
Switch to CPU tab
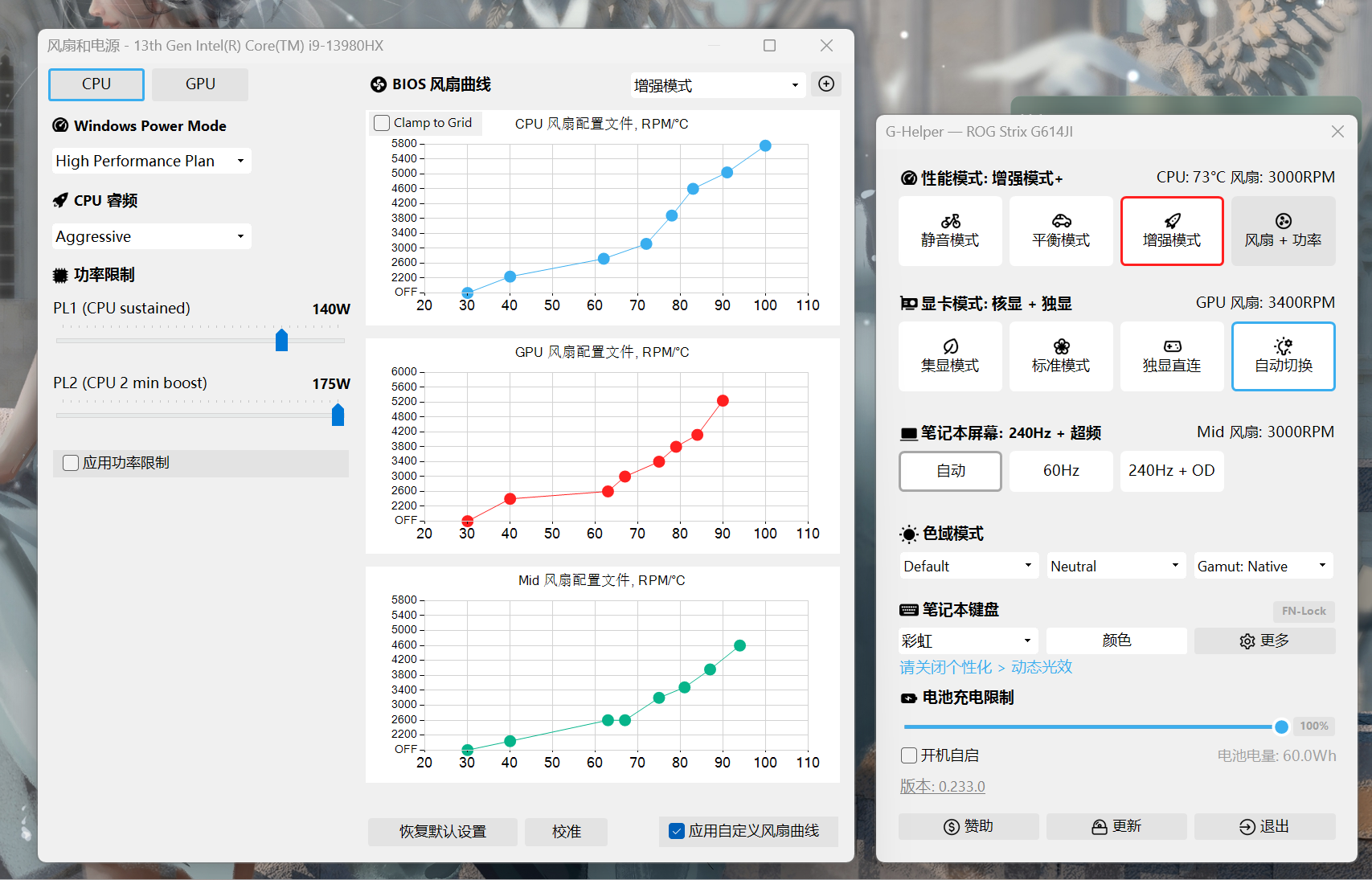coord(96,84)
